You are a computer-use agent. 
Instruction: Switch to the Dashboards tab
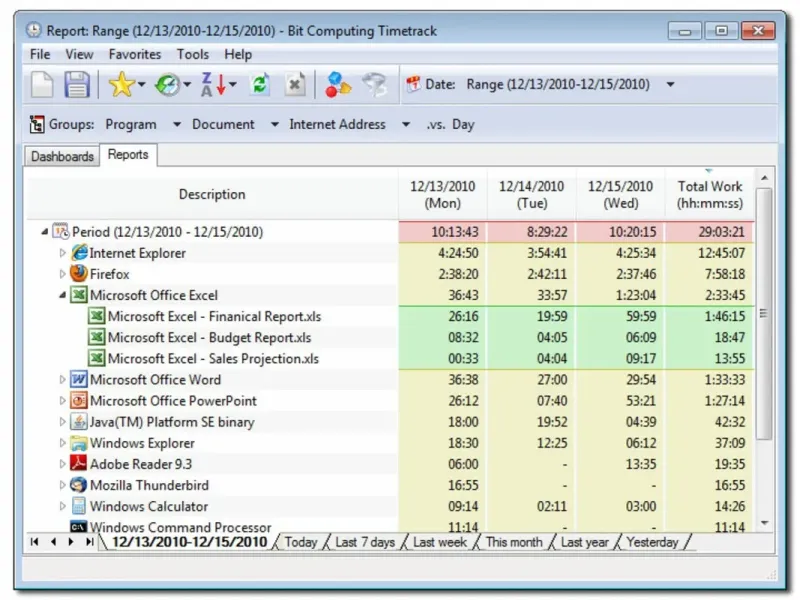coord(62,156)
